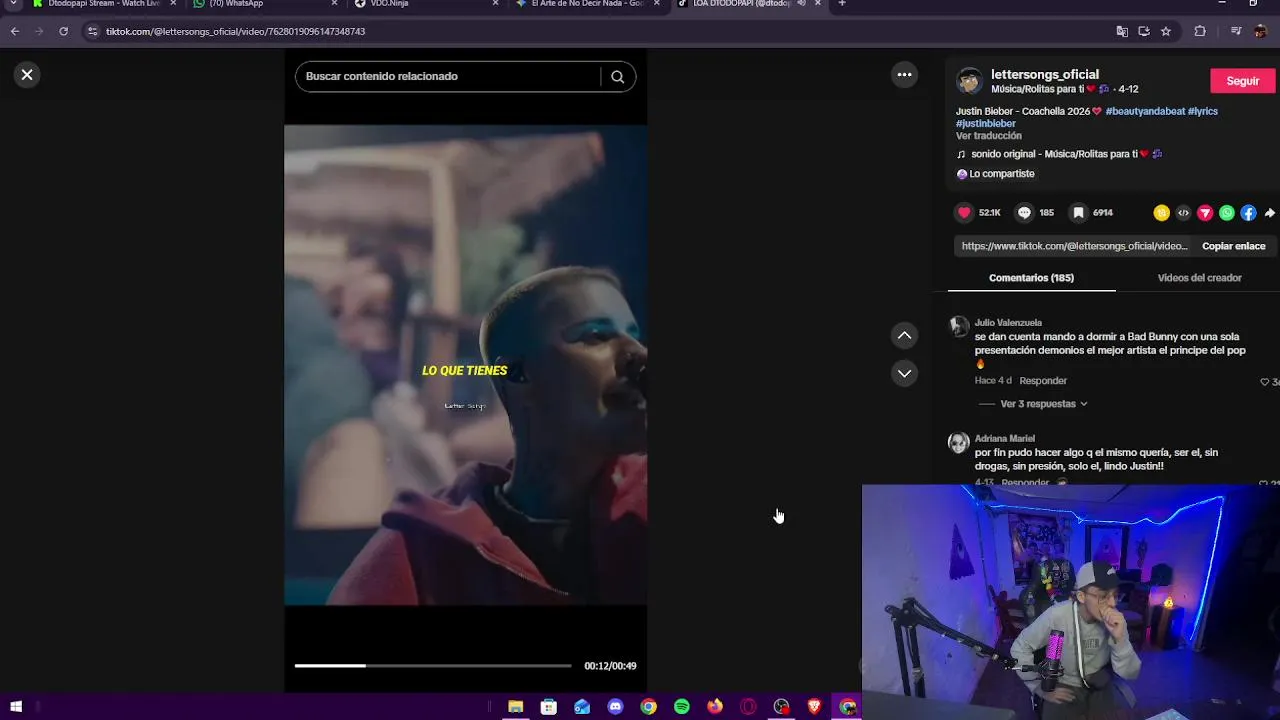Click Ver traducción under the caption
The width and height of the screenshot is (1280, 720).
988,136
